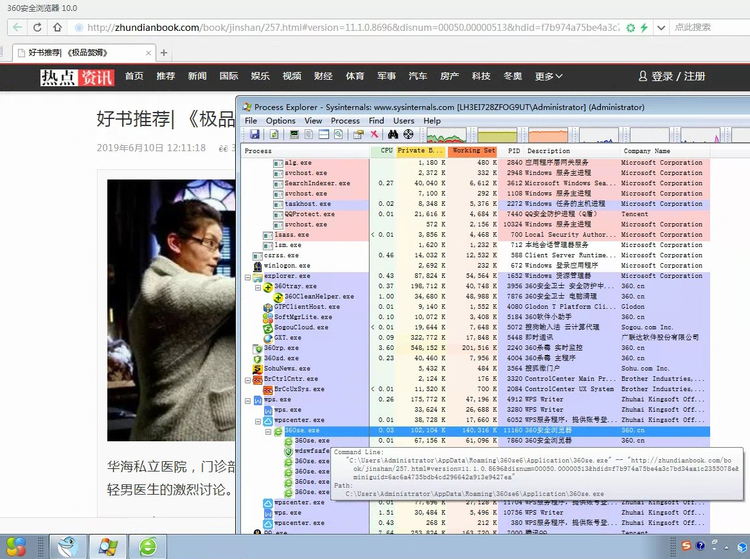Click the View DLLs/Handles toolbar icon
The image size is (750, 559).
pos(339,134)
